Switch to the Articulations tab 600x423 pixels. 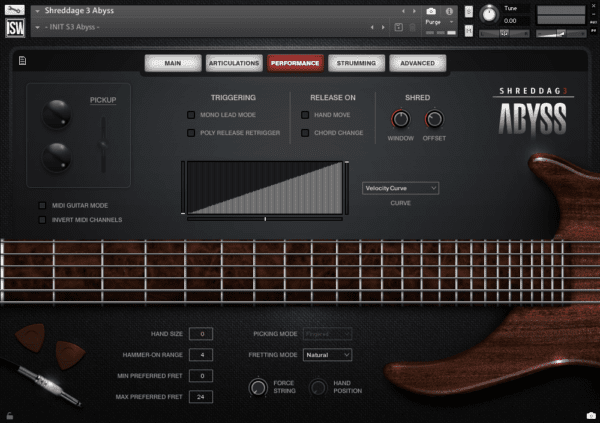(x=234, y=63)
